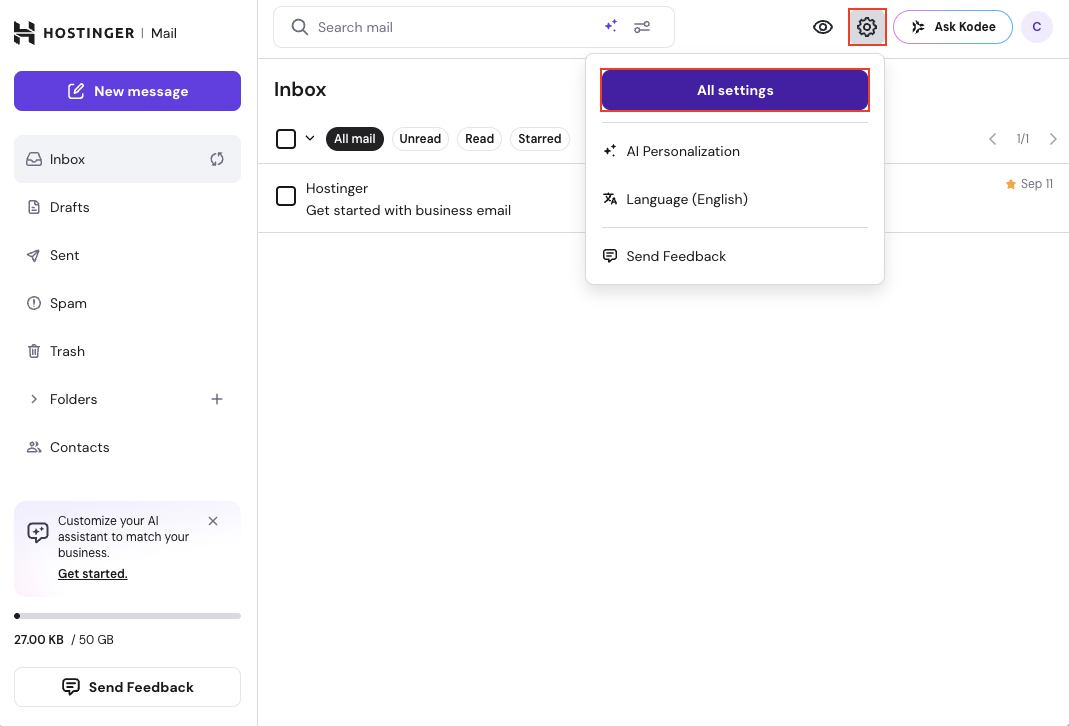The height and width of the screenshot is (726, 1069).
Task: Open Language (English) menu option
Action: 687,199
